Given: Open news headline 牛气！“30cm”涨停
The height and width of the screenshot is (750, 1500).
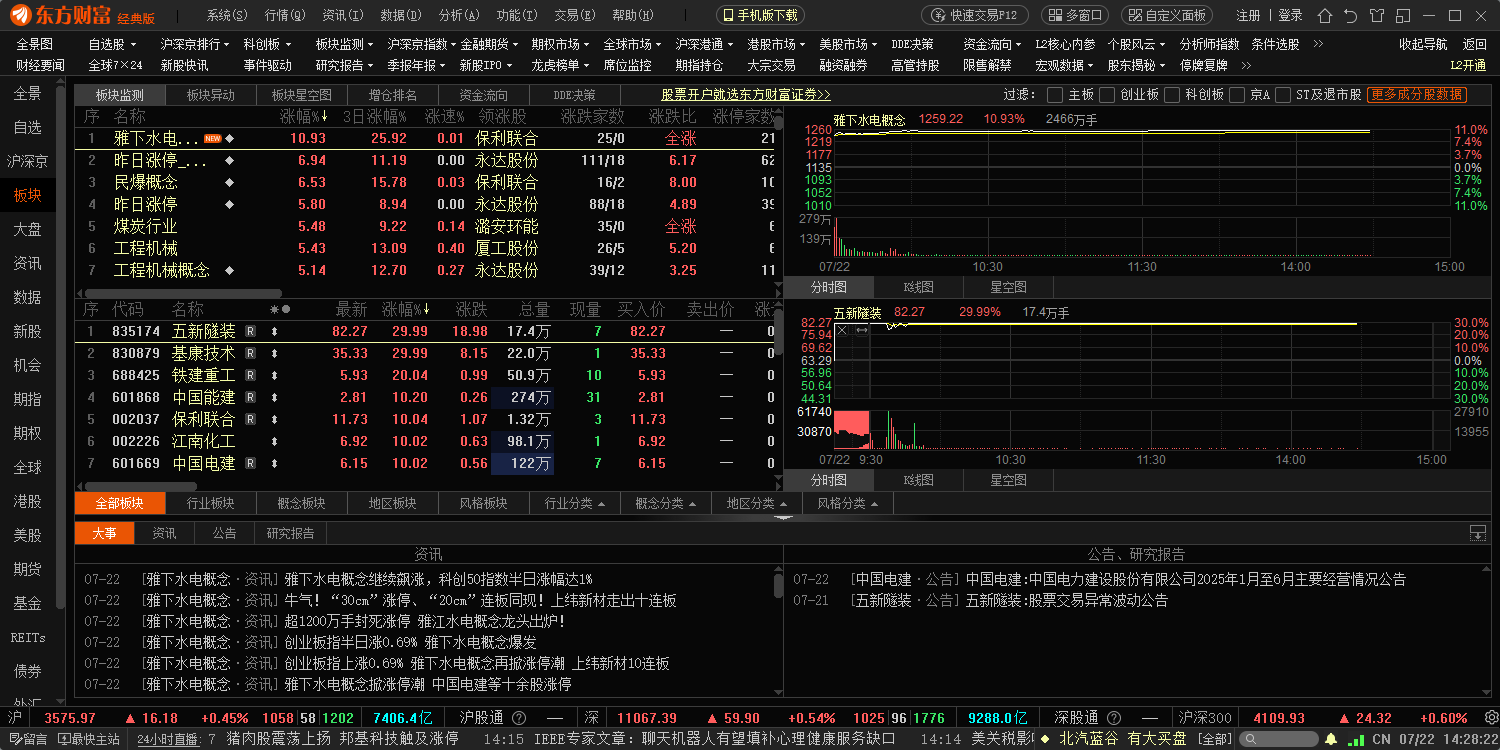Looking at the screenshot, I should pos(481,600).
